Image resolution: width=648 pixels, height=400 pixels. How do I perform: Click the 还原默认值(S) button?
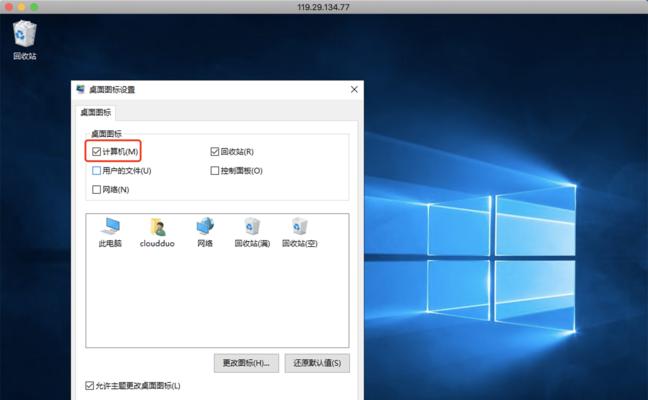[317, 363]
